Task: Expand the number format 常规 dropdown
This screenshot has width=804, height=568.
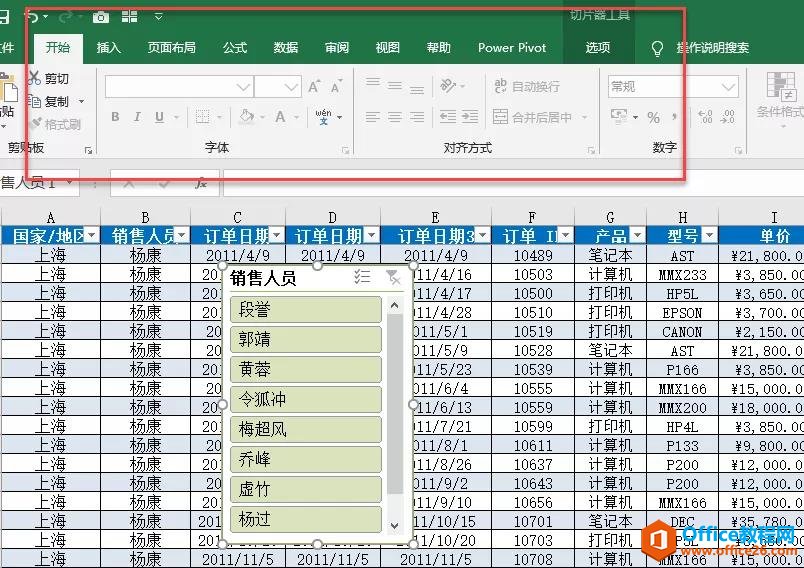Action: pos(729,87)
